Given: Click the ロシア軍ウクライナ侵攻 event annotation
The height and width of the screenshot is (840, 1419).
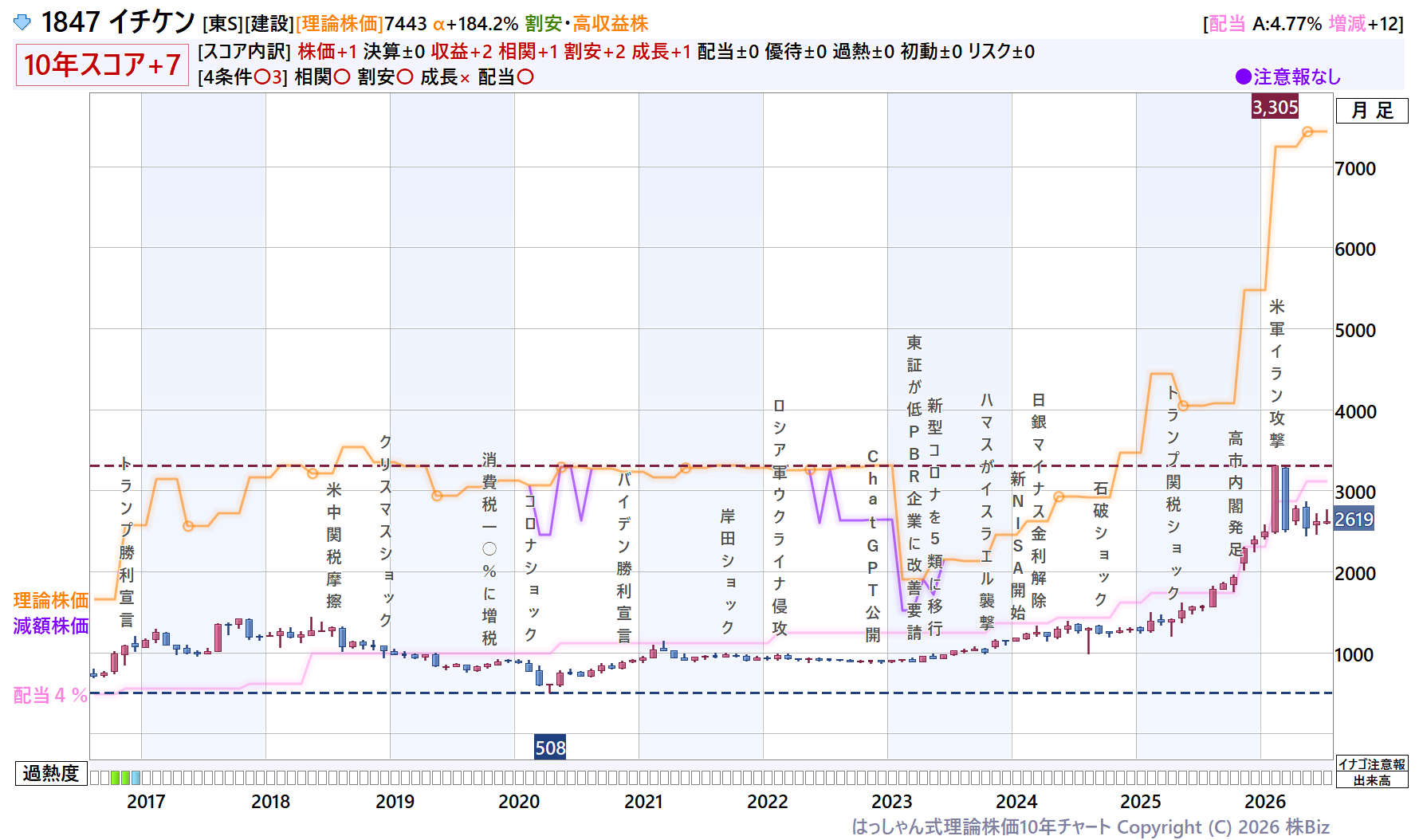Looking at the screenshot, I should [x=780, y=517].
